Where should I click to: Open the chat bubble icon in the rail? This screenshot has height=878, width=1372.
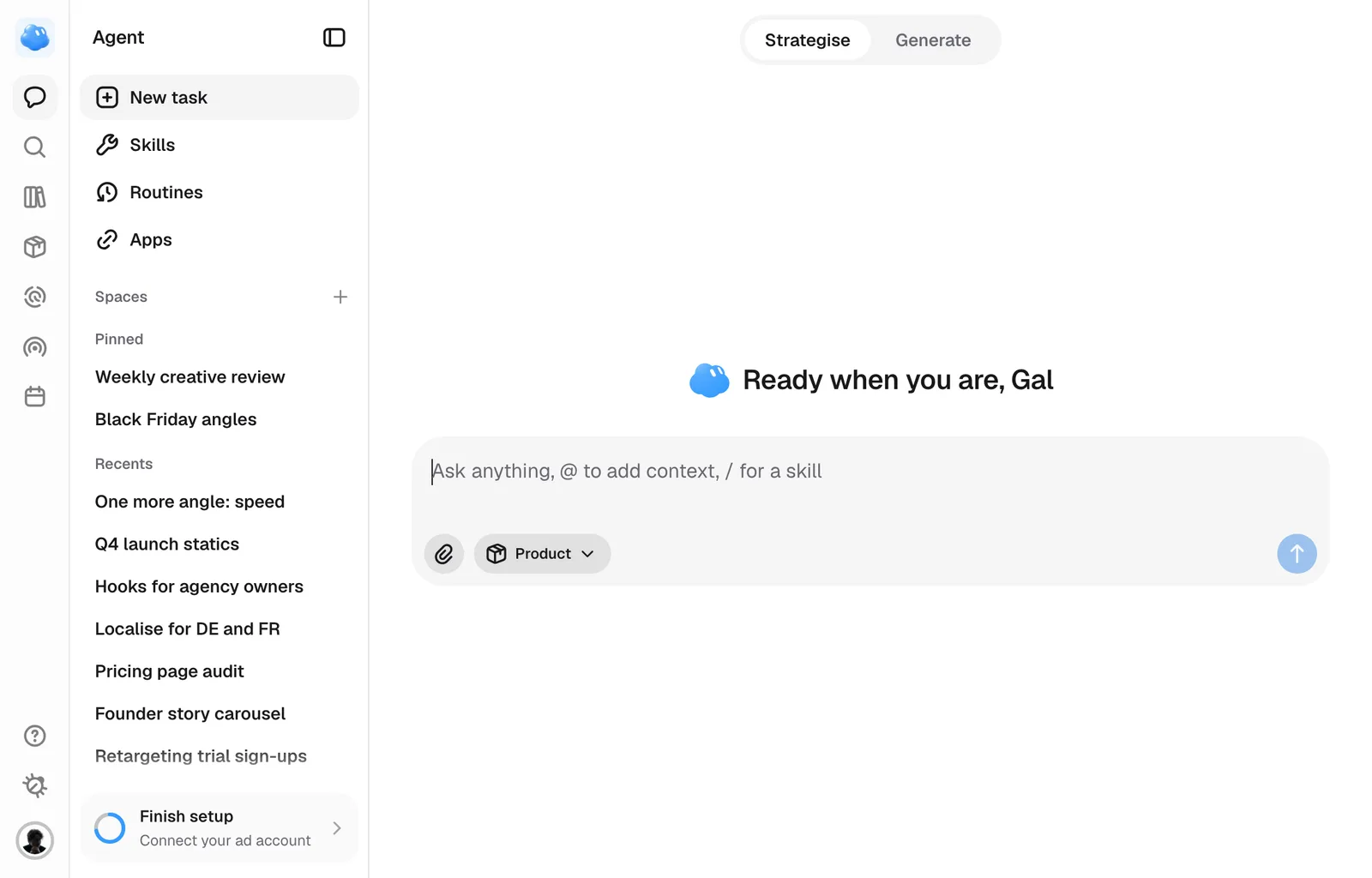(x=35, y=97)
